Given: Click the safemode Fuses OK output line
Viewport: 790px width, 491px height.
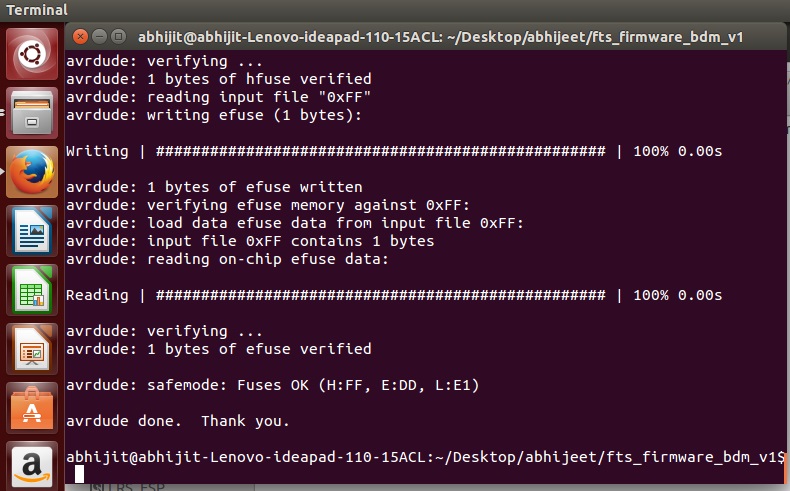Looking at the screenshot, I should pos(273,385).
